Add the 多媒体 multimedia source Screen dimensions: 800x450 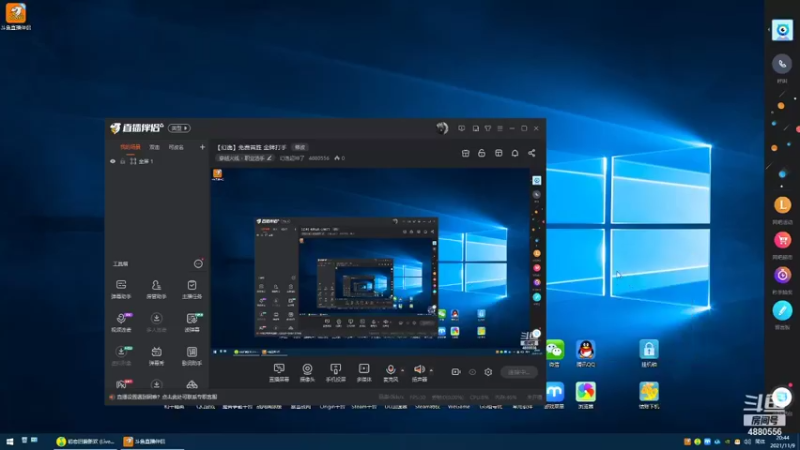[x=364, y=372]
